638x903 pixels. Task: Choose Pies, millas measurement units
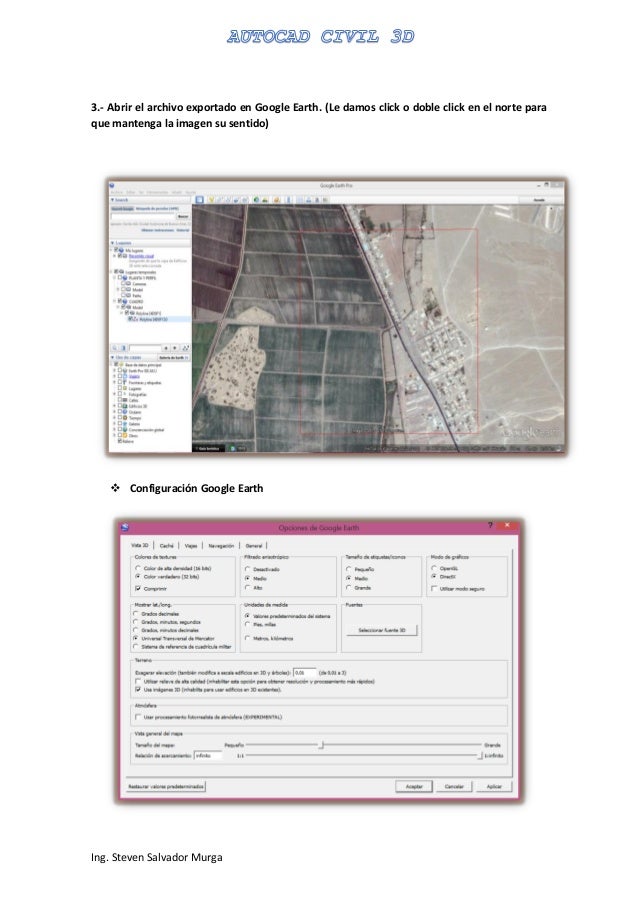tap(248, 624)
